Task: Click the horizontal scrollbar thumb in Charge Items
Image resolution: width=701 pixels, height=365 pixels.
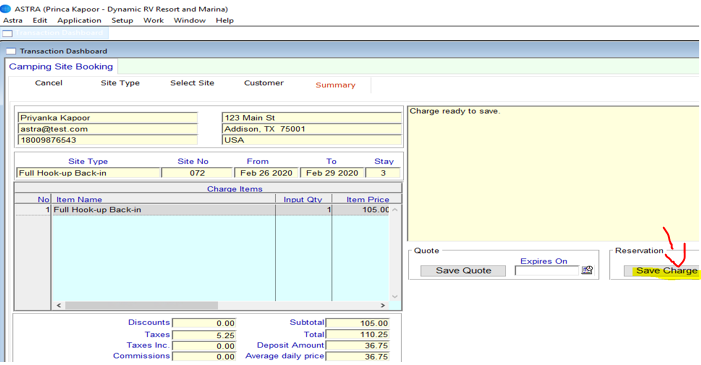Action: pyautogui.click(x=141, y=306)
